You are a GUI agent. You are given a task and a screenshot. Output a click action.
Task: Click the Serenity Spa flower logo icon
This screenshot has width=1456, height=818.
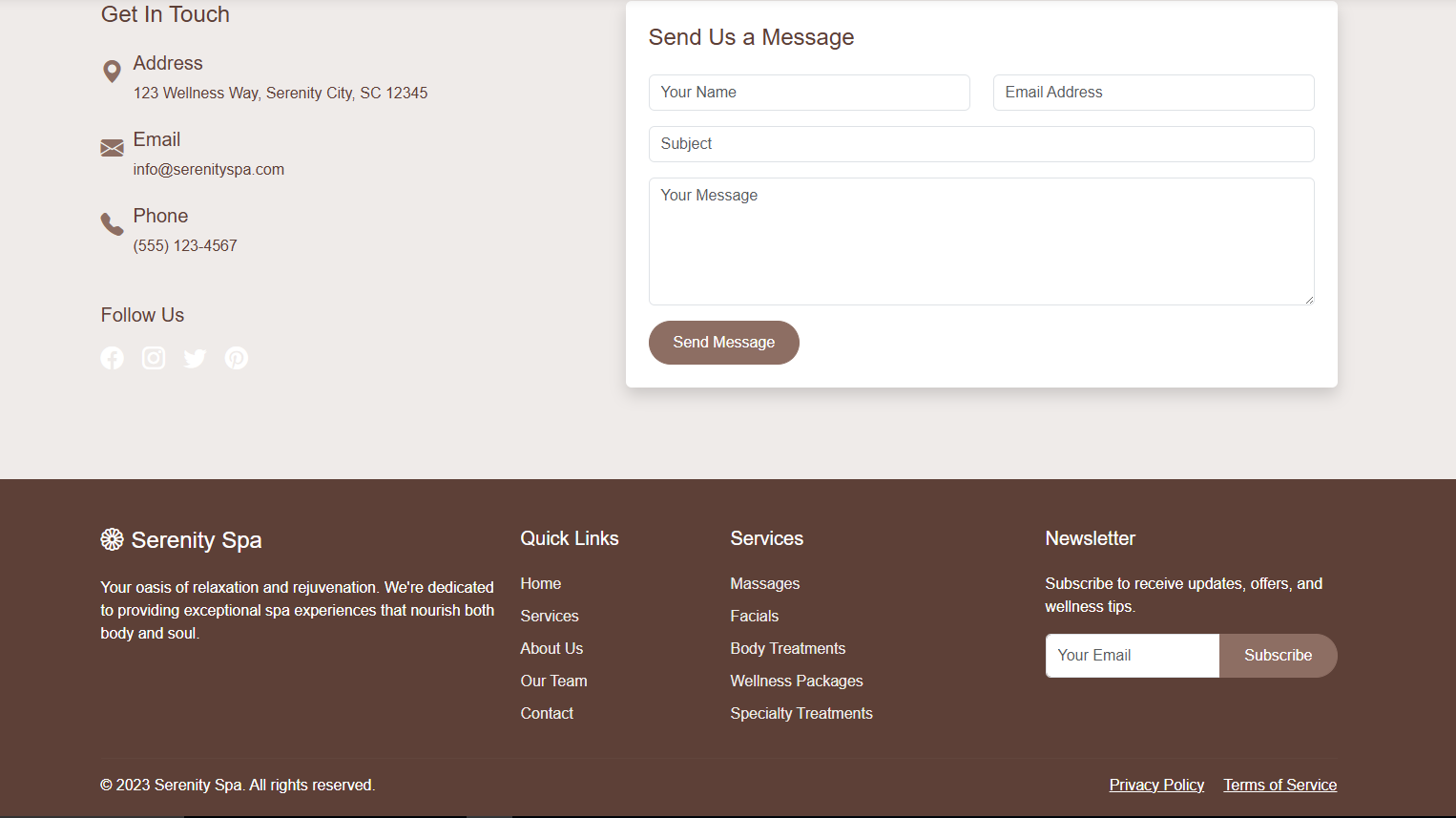(113, 539)
